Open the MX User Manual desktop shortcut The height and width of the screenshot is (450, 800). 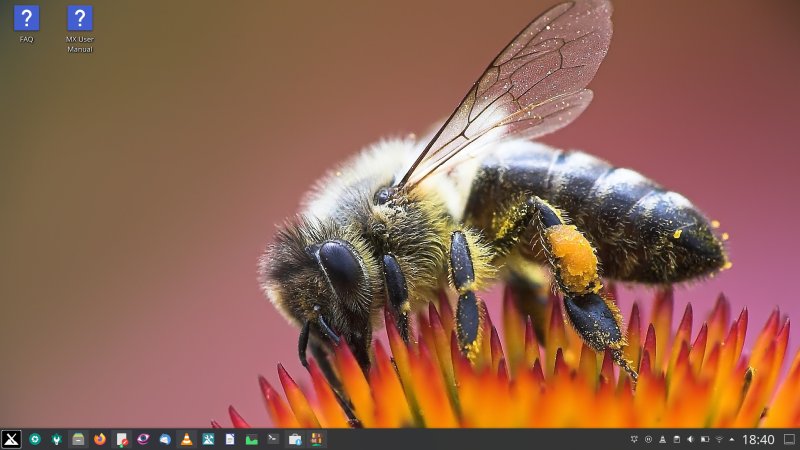tap(80, 29)
